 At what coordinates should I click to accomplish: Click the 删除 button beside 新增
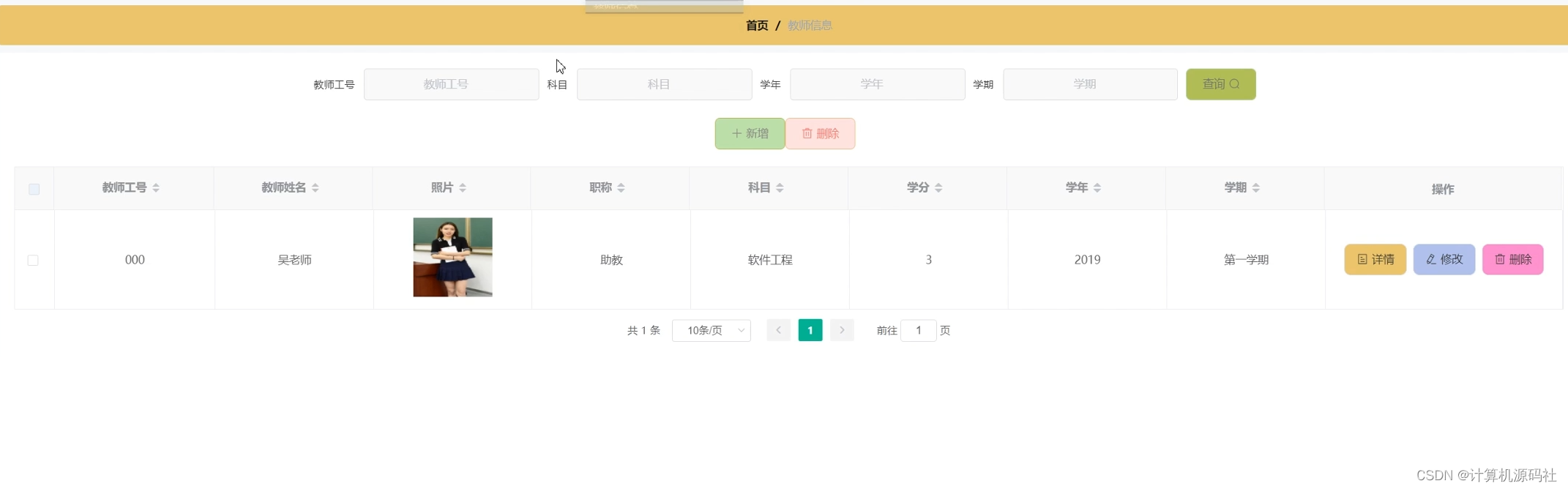[820, 133]
